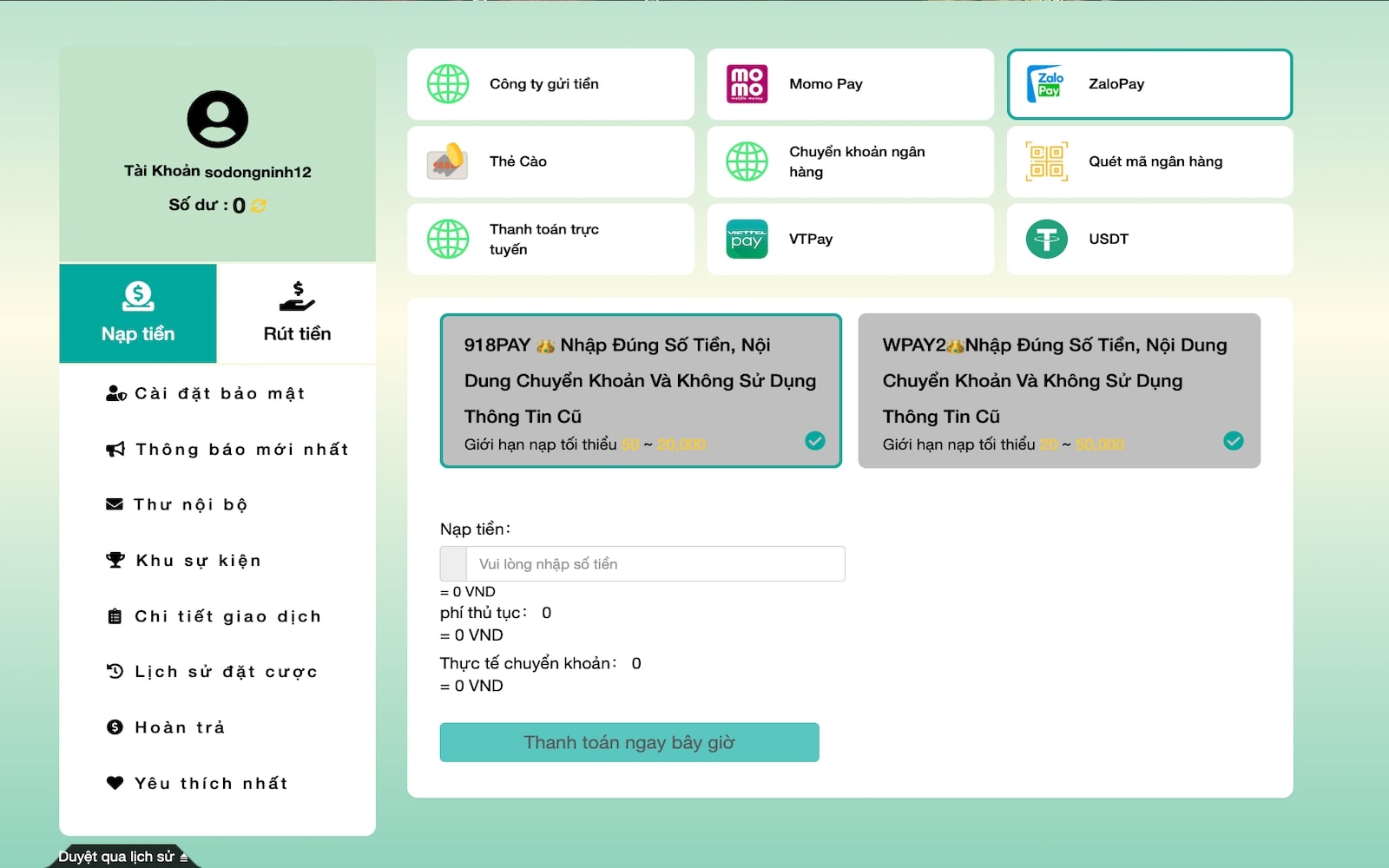Viewport: 1389px width, 868px height.
Task: Choose Momo Pay payment method
Action: pos(851,84)
